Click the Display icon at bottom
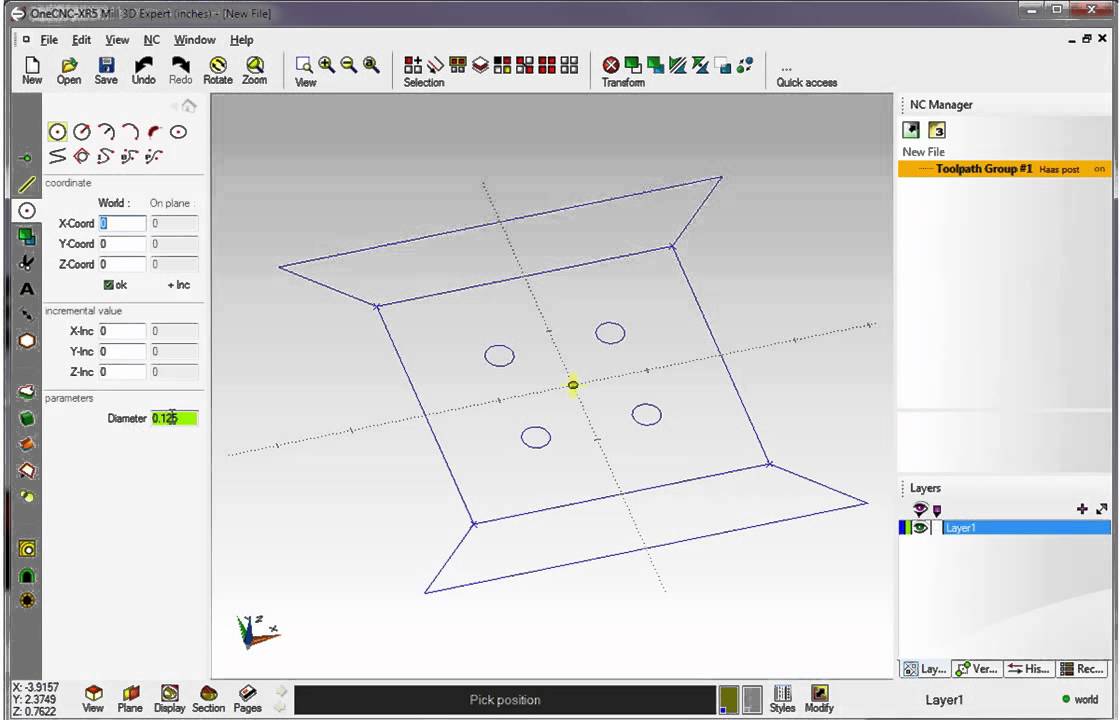Screen dimensions: 1120x720 (x=169, y=699)
